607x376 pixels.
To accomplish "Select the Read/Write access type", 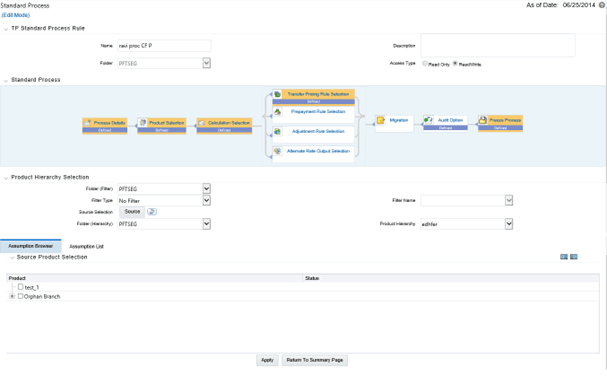I will coord(455,64).
